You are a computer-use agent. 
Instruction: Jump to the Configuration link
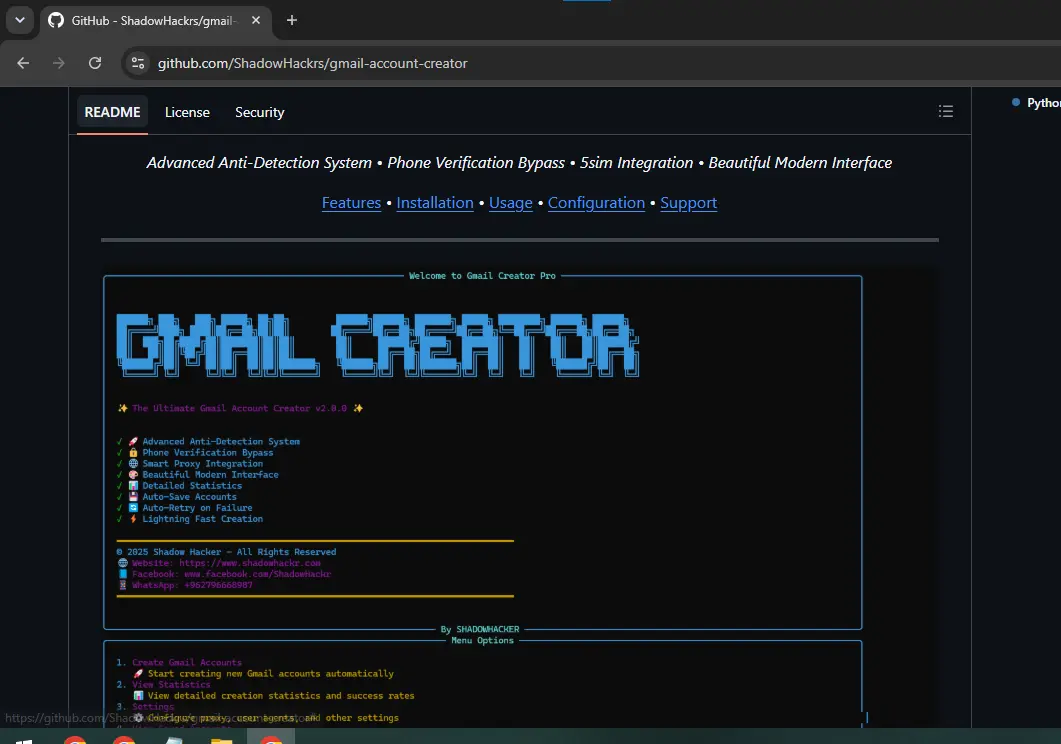pos(596,202)
